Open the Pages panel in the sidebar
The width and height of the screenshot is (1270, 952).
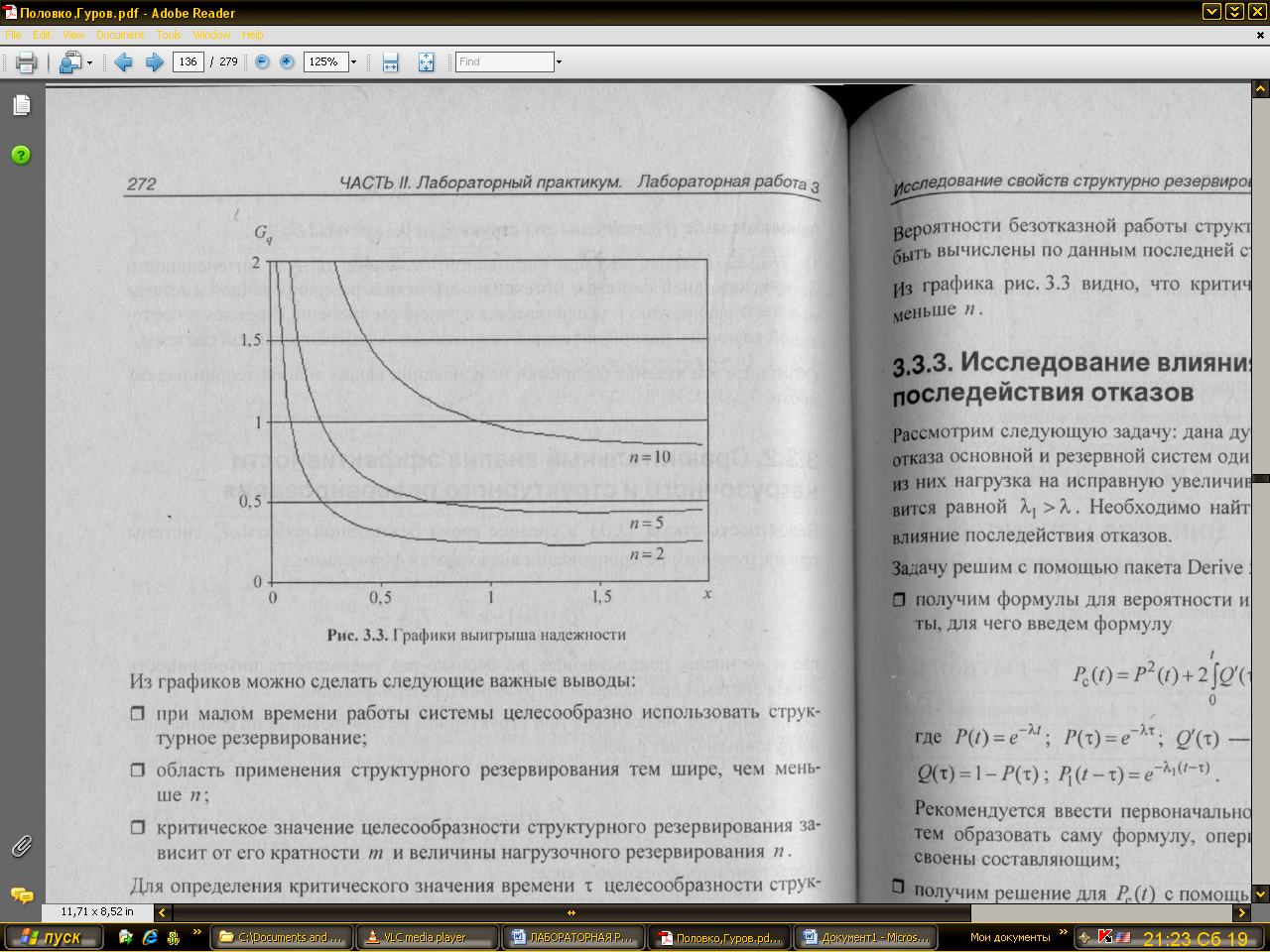point(22,105)
